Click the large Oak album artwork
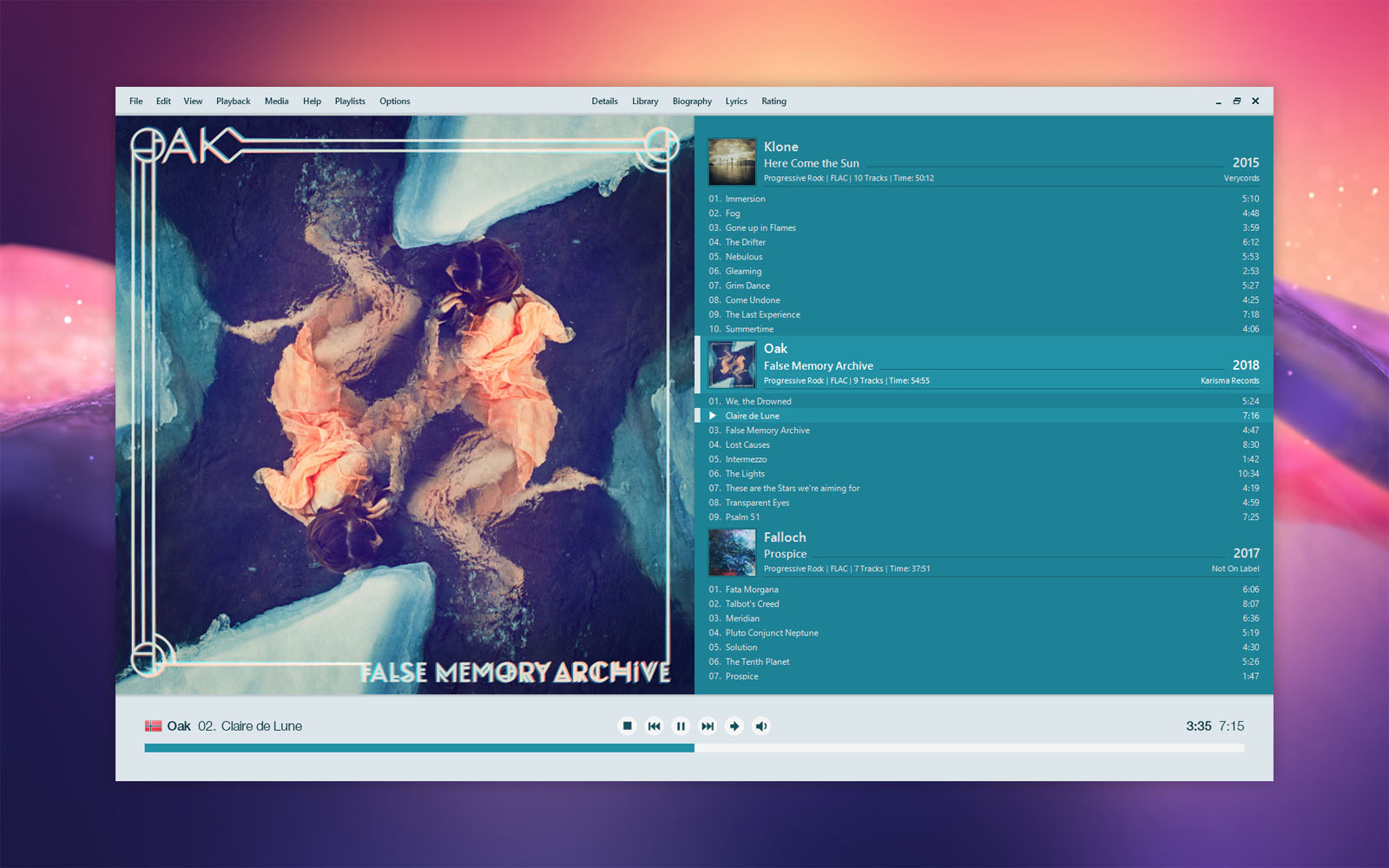The height and width of the screenshot is (868, 1389). (x=405, y=404)
